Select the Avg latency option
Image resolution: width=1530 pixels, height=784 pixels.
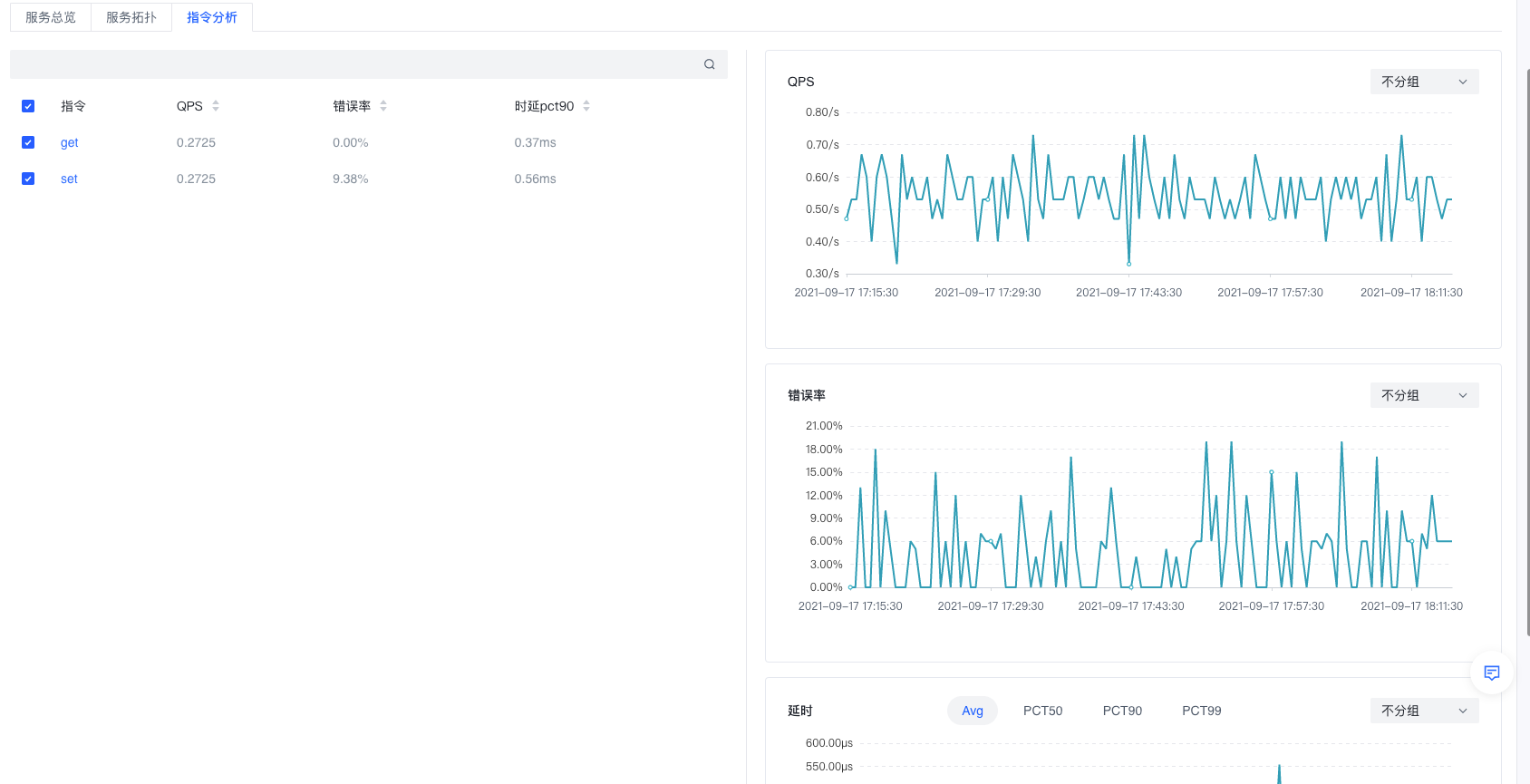click(973, 711)
